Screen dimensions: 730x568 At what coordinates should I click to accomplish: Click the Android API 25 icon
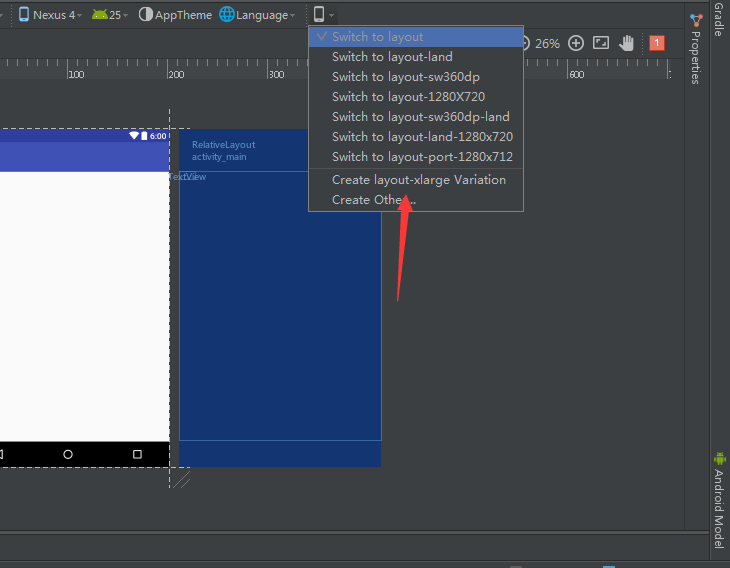point(100,15)
